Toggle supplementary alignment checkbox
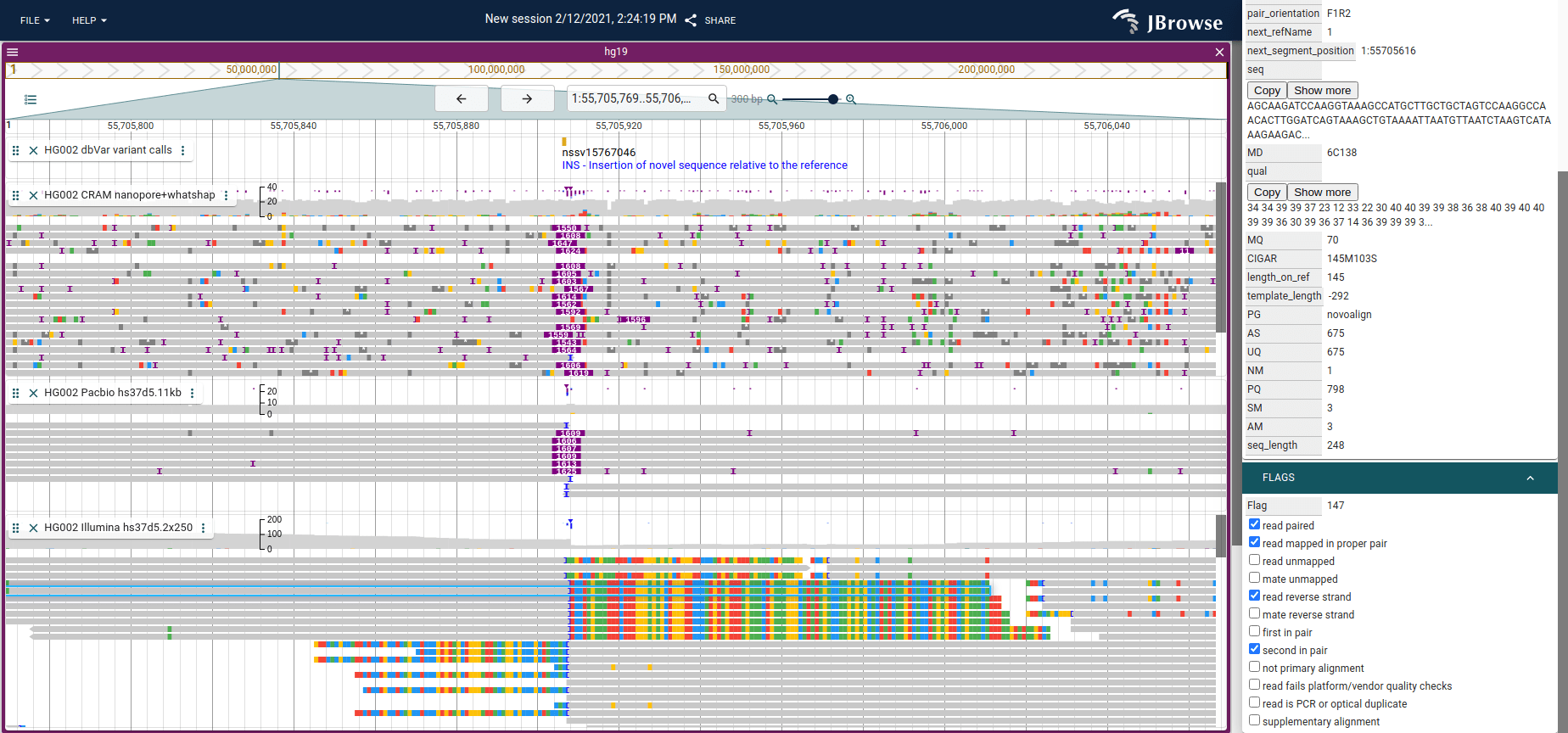This screenshot has width=1568, height=733. (1254, 720)
